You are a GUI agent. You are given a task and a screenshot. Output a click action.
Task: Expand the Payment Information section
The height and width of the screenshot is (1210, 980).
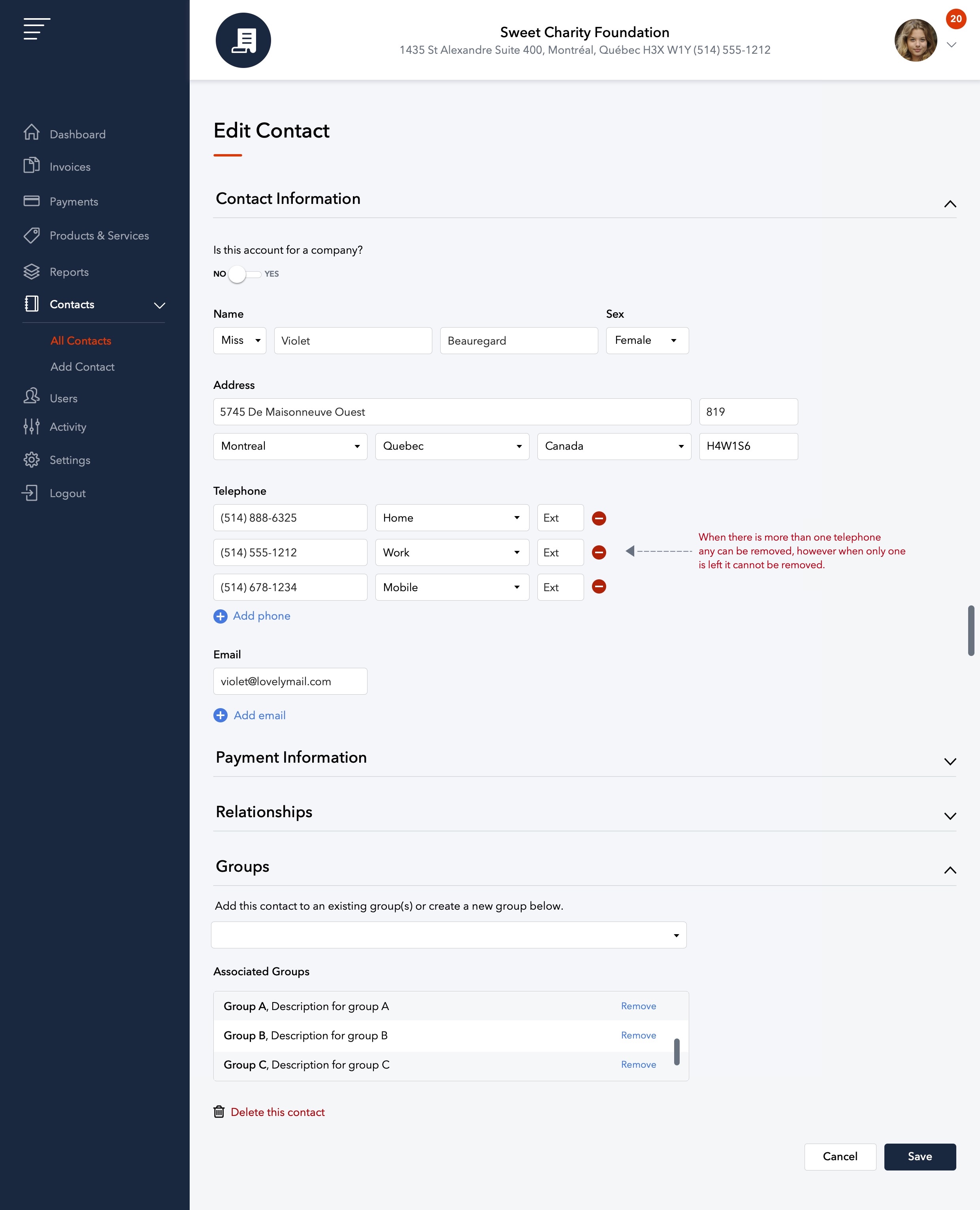[x=950, y=762]
